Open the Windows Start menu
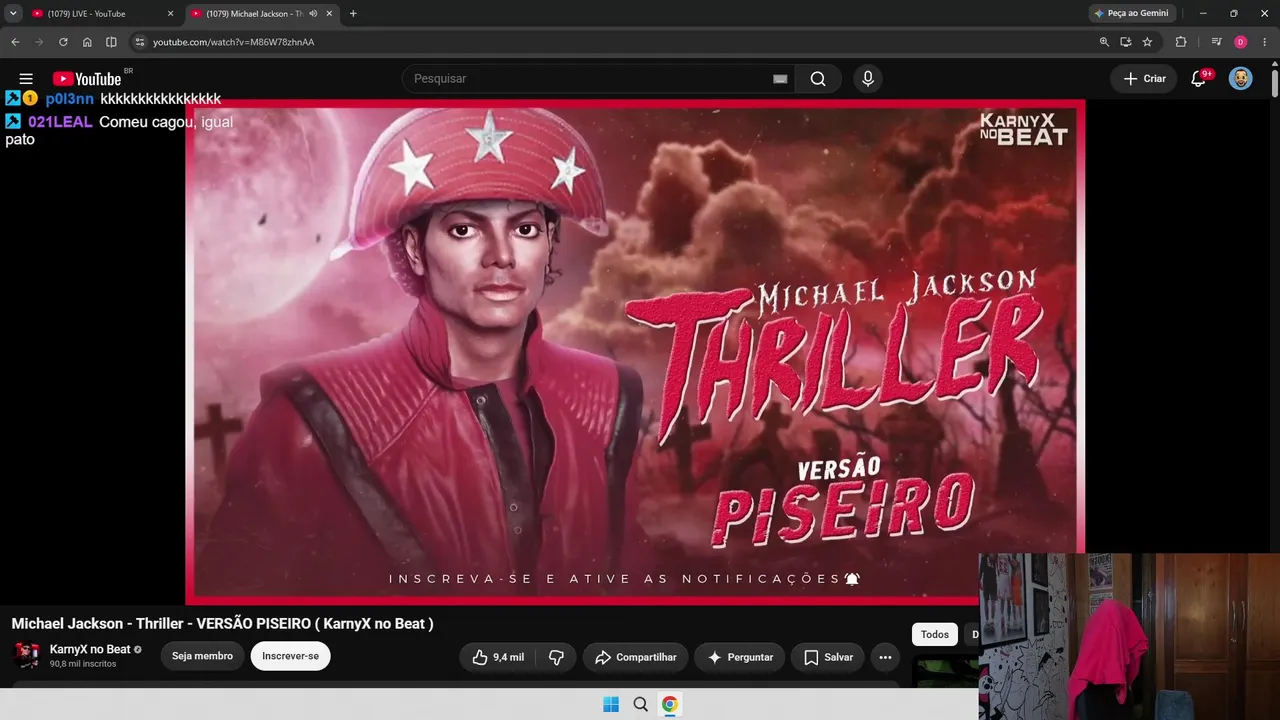The width and height of the screenshot is (1280, 720). coord(611,705)
